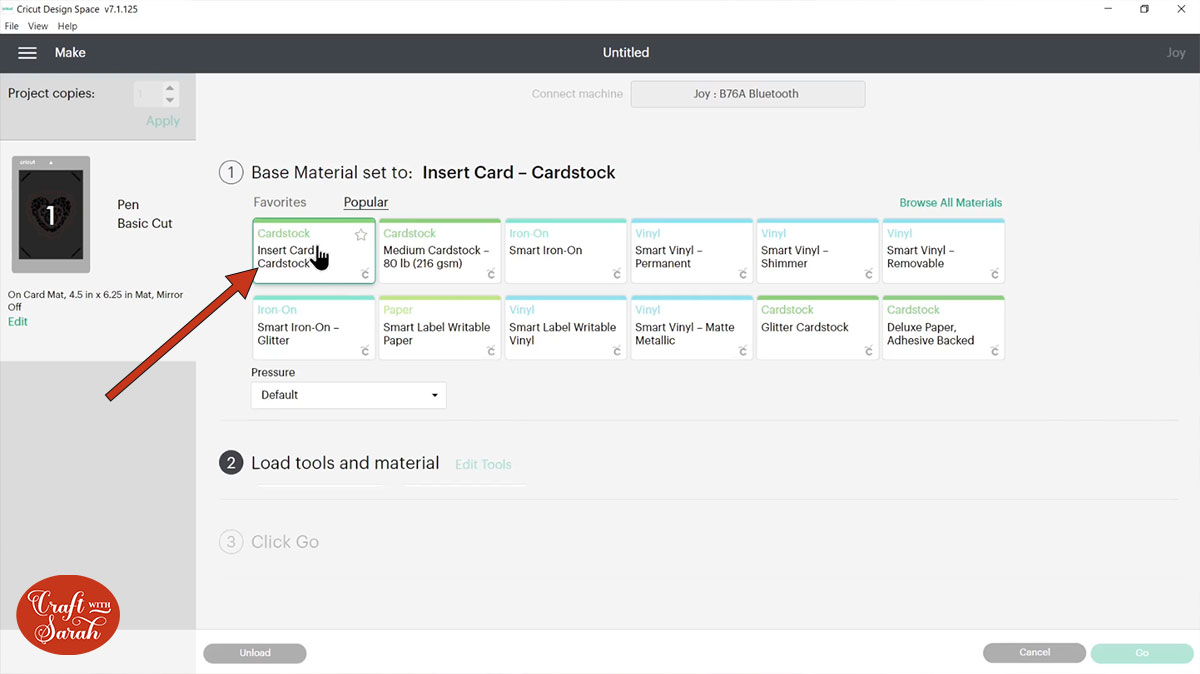Click the Craft with Sarah logo
This screenshot has width=1200, height=674.
(66, 614)
